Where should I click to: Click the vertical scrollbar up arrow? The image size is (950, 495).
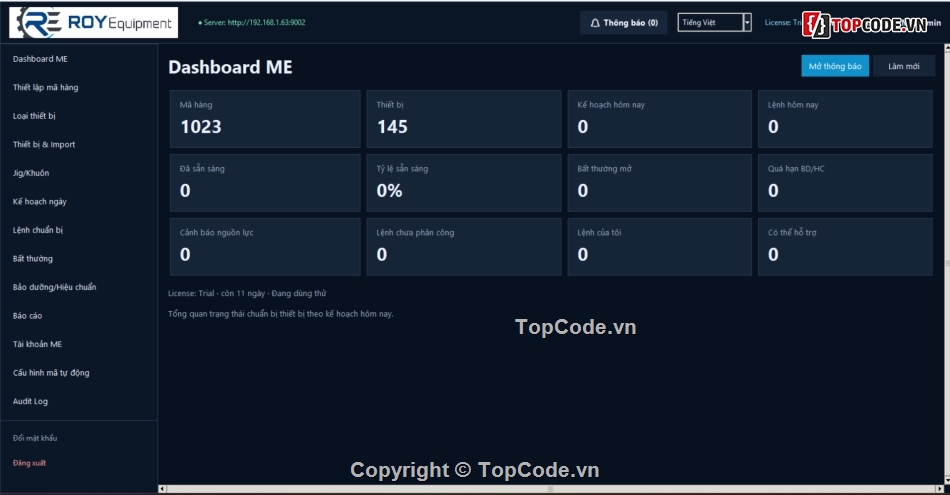tap(947, 48)
